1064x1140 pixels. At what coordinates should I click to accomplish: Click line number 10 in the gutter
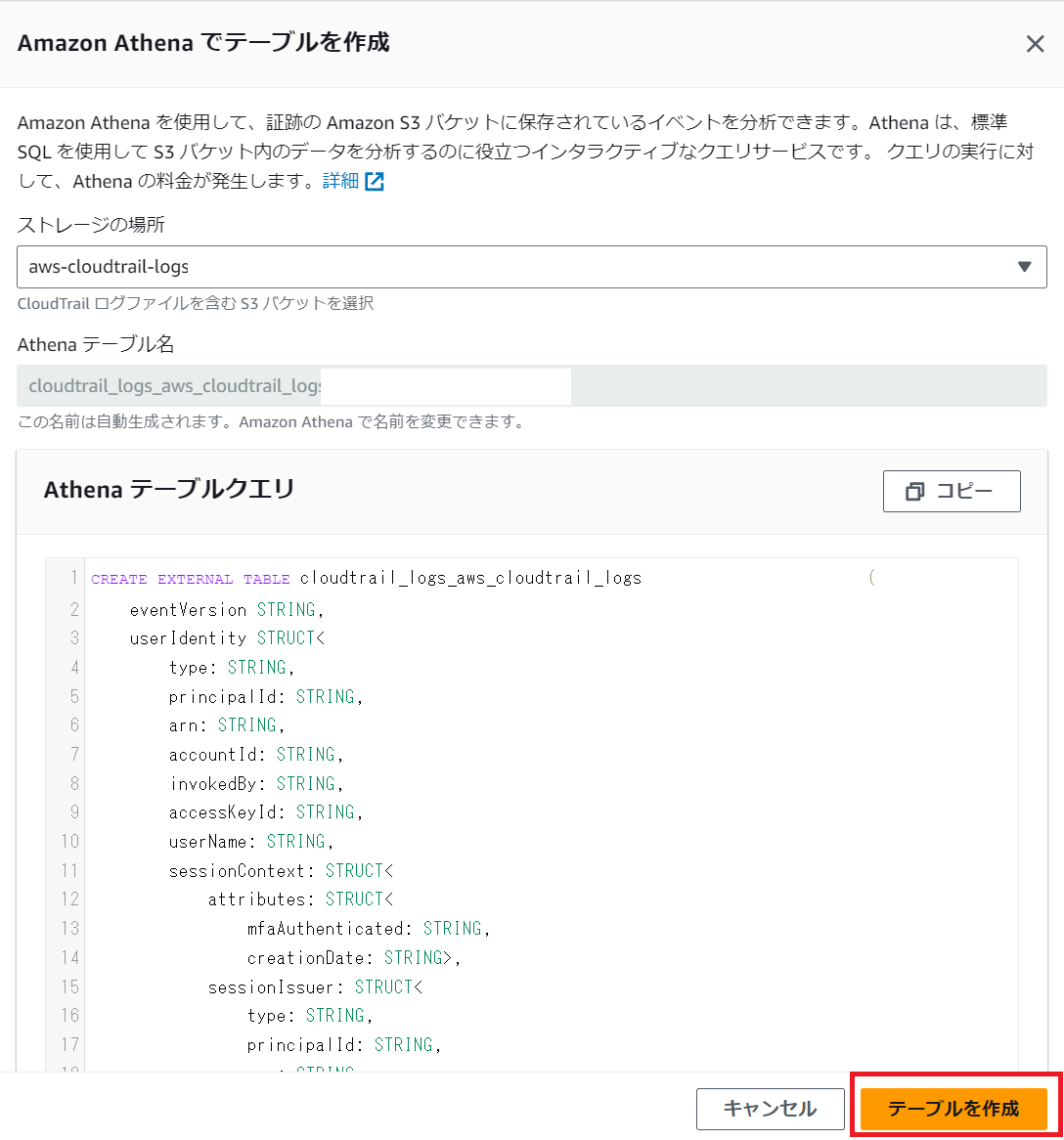(69, 842)
